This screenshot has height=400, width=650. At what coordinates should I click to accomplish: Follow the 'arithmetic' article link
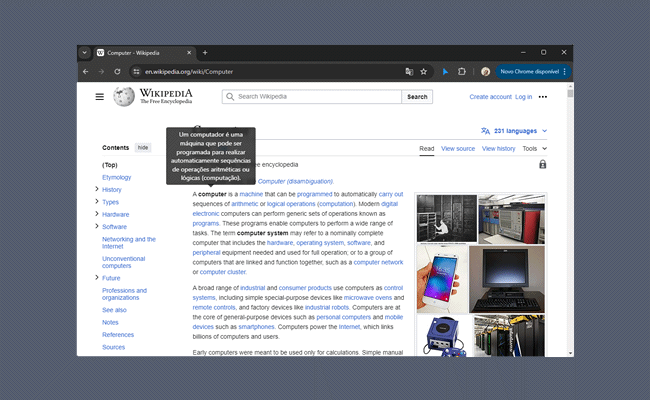[245, 204]
